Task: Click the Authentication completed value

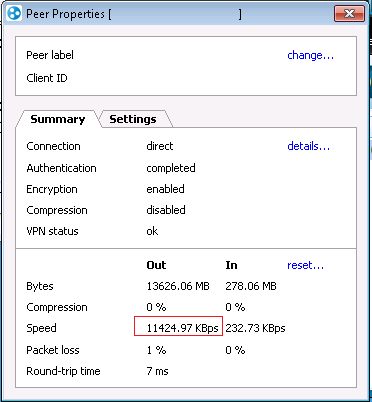Action: point(171,168)
